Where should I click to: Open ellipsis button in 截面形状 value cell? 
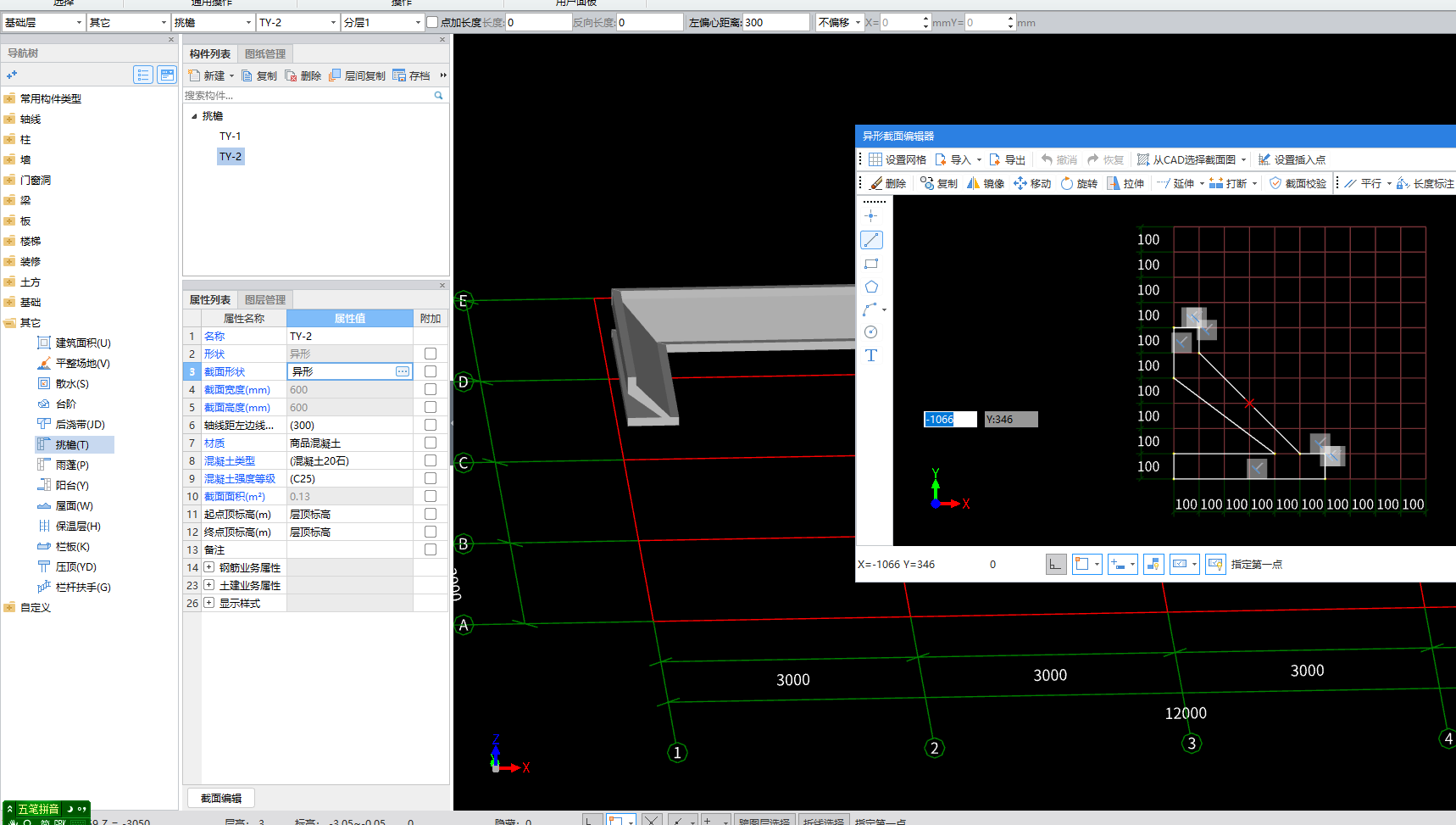click(x=403, y=371)
